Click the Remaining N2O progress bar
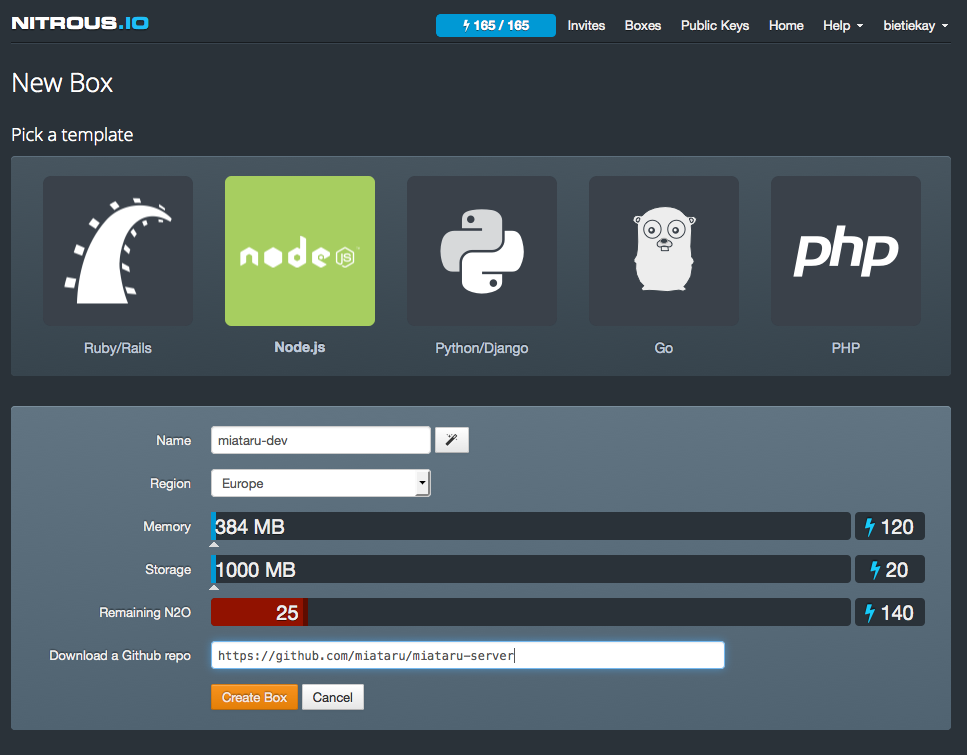This screenshot has width=967, height=755. tap(531, 613)
